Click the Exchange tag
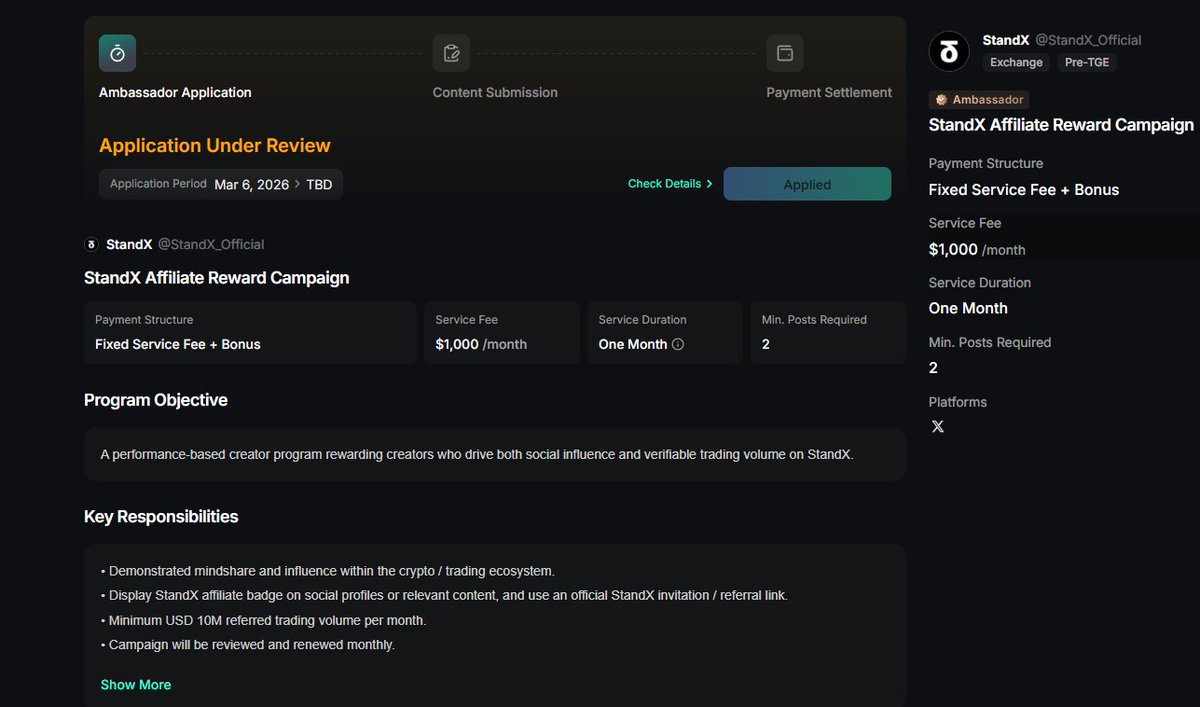The image size is (1200, 707). (x=1016, y=62)
